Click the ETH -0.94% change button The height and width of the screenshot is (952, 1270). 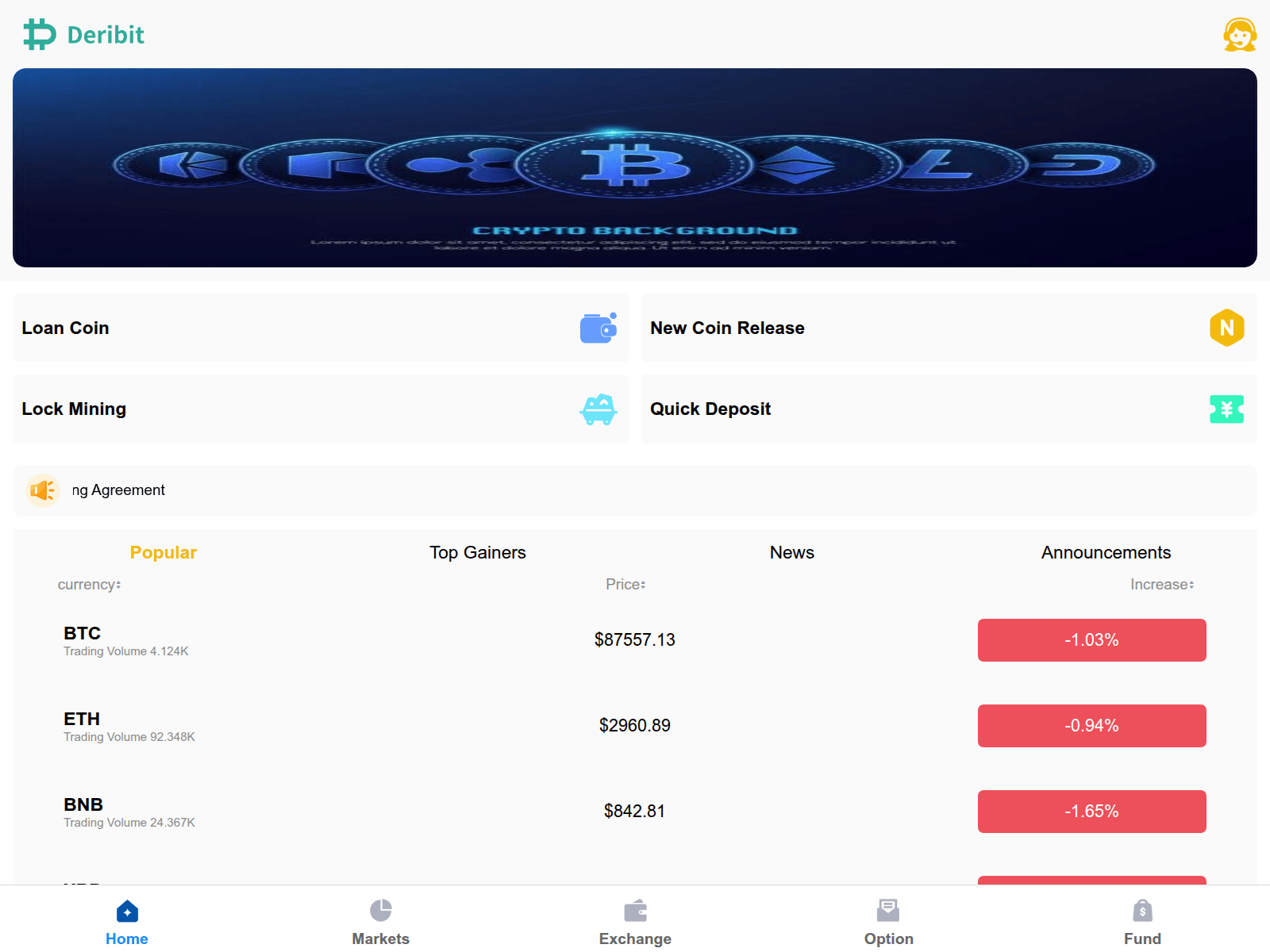point(1091,725)
